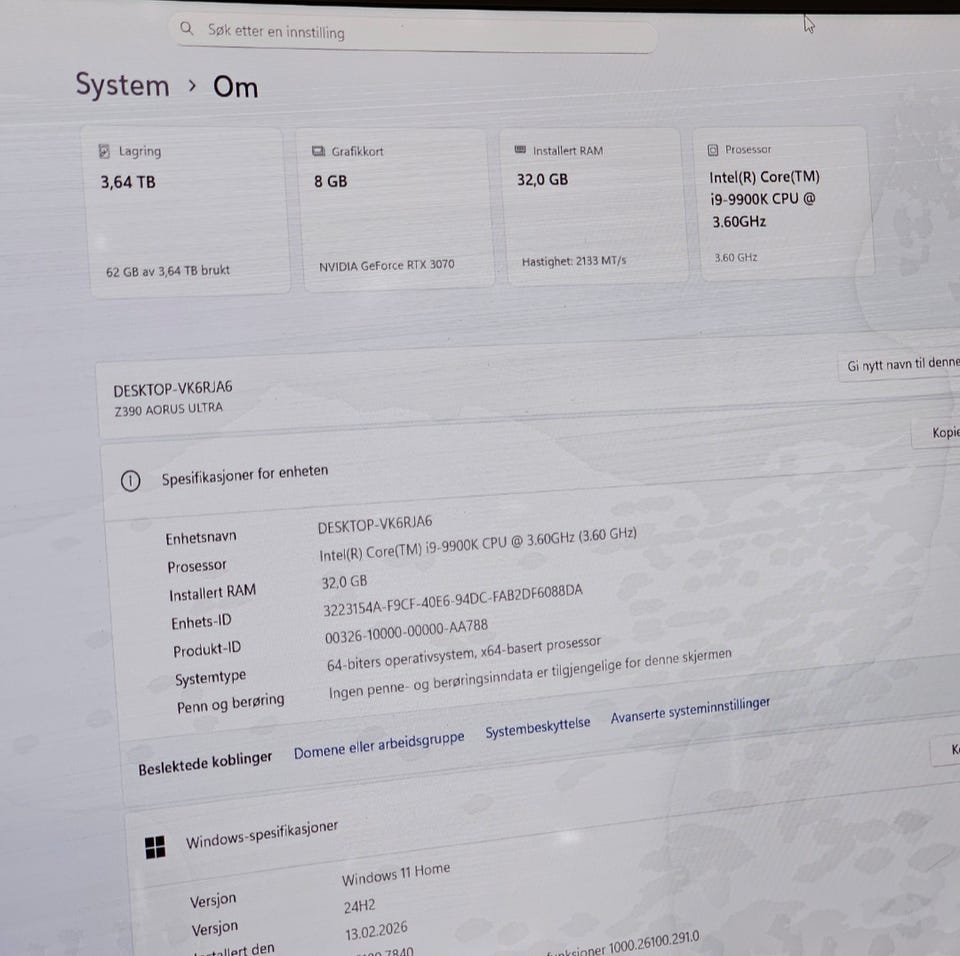Select the date 13.02.2026

point(376,931)
